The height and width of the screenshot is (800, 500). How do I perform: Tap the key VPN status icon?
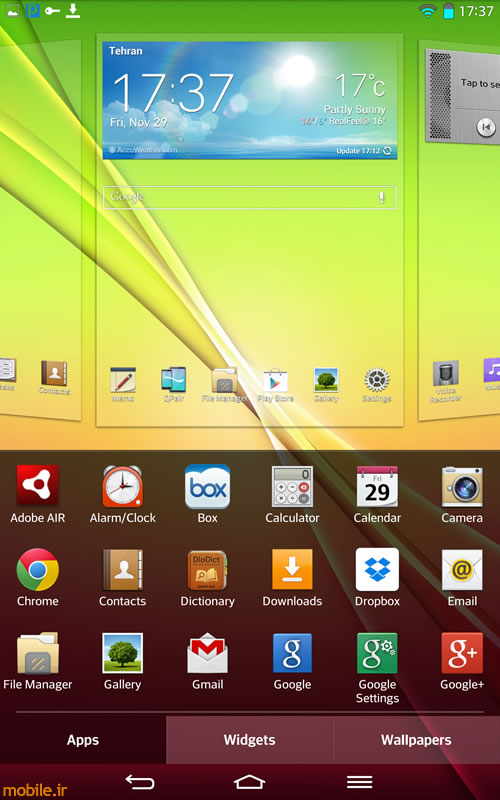[x=53, y=10]
